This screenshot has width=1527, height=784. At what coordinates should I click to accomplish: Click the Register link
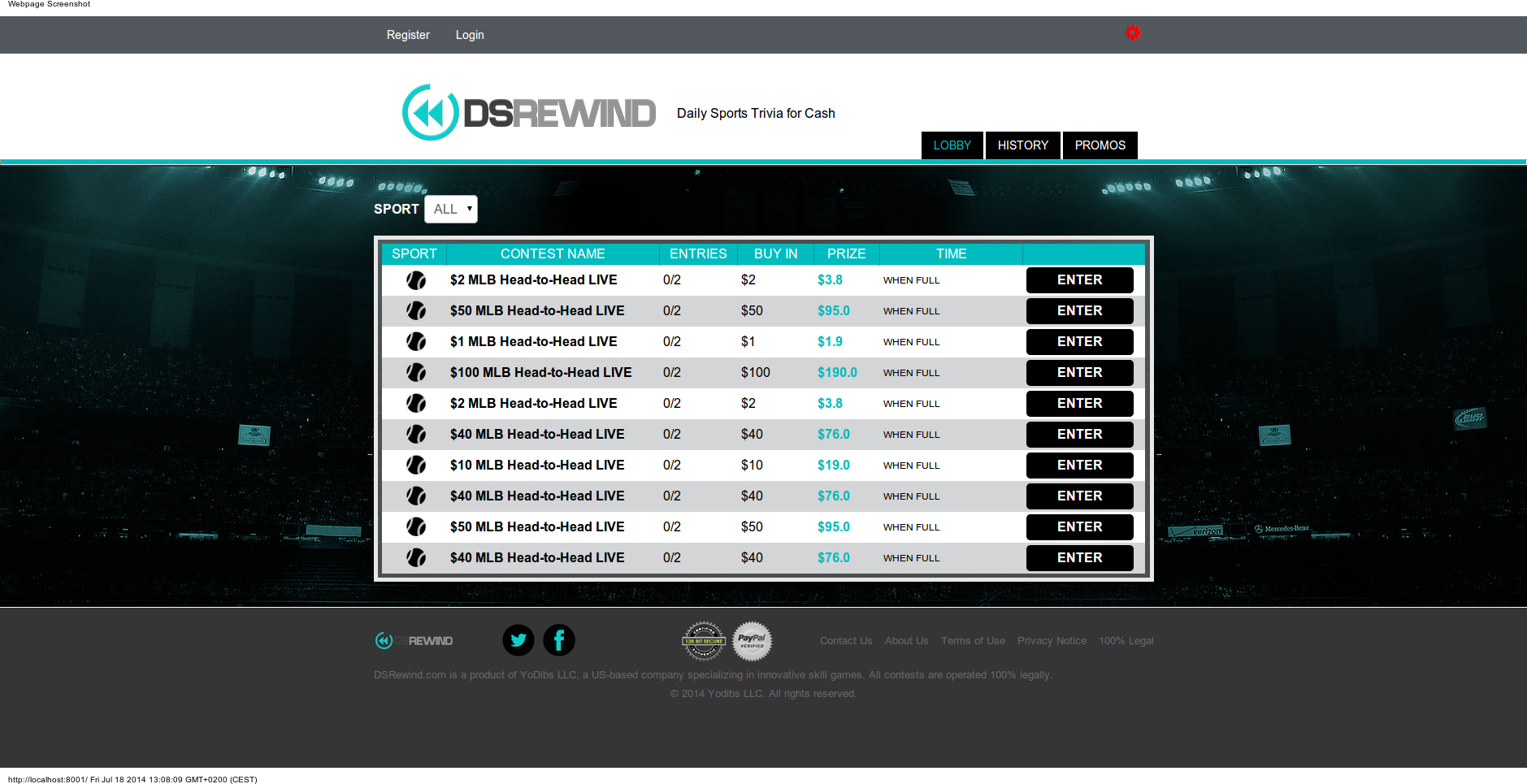(408, 35)
